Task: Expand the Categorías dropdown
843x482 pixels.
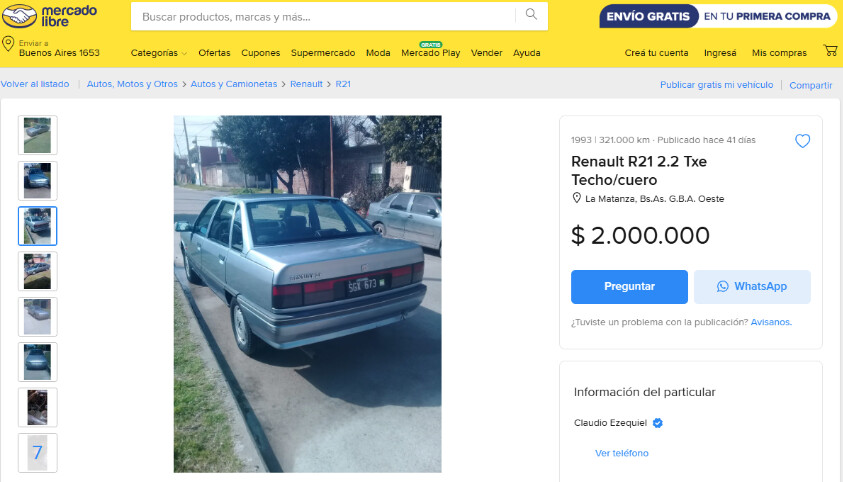Action: tap(159, 53)
